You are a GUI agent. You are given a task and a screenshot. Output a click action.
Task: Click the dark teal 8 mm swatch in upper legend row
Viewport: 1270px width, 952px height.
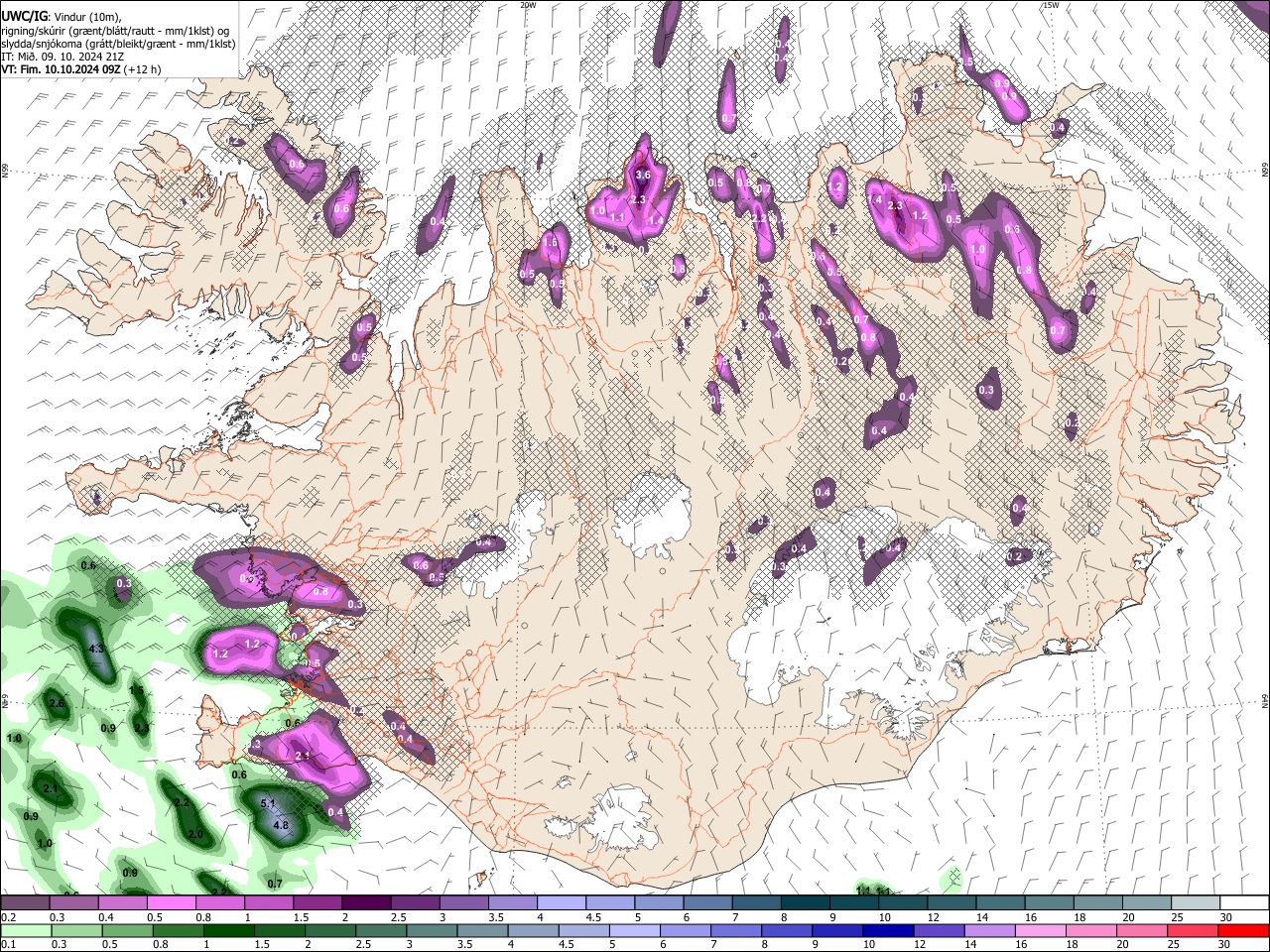[x=805, y=902]
